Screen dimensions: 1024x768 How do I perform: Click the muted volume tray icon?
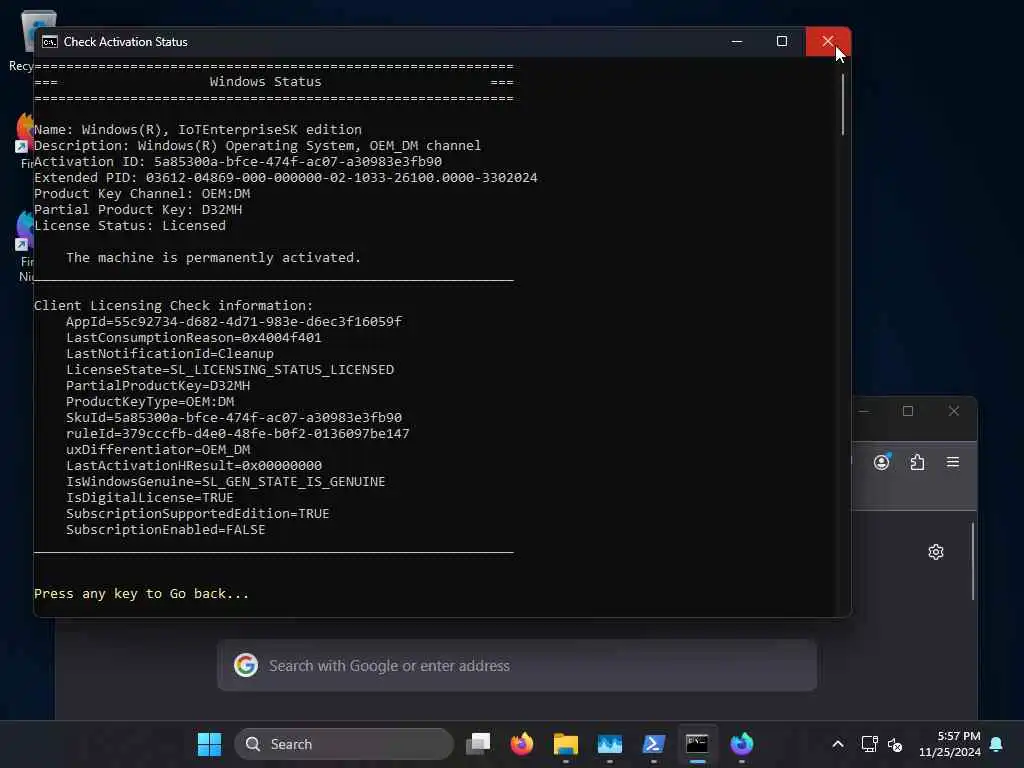tap(895, 744)
